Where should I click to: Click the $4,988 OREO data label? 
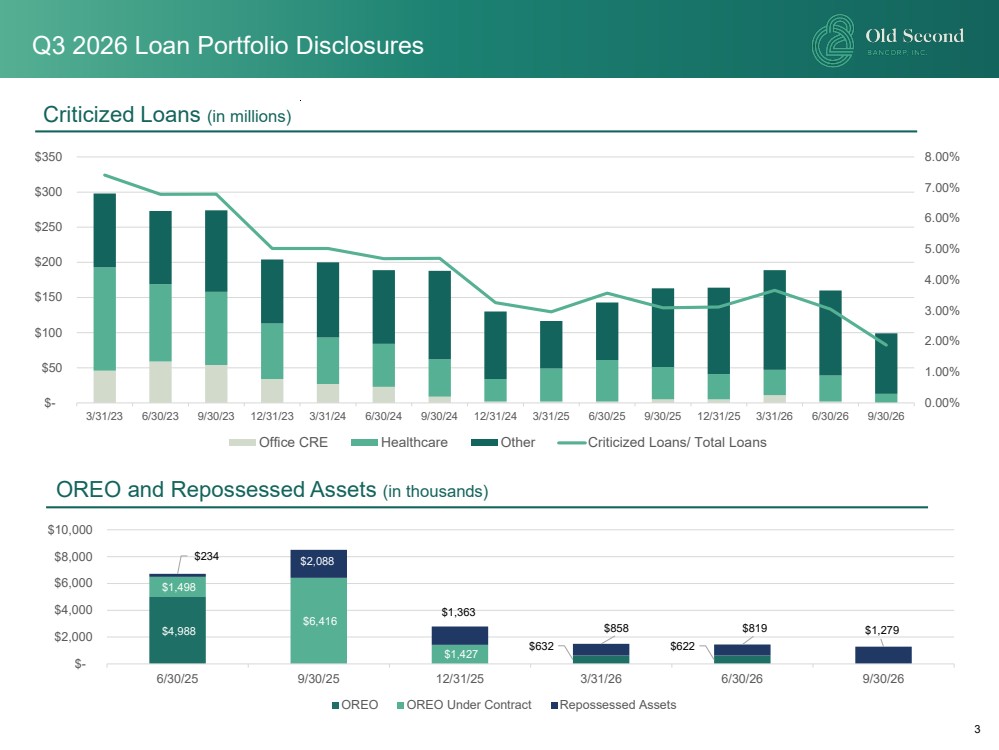pos(178,631)
